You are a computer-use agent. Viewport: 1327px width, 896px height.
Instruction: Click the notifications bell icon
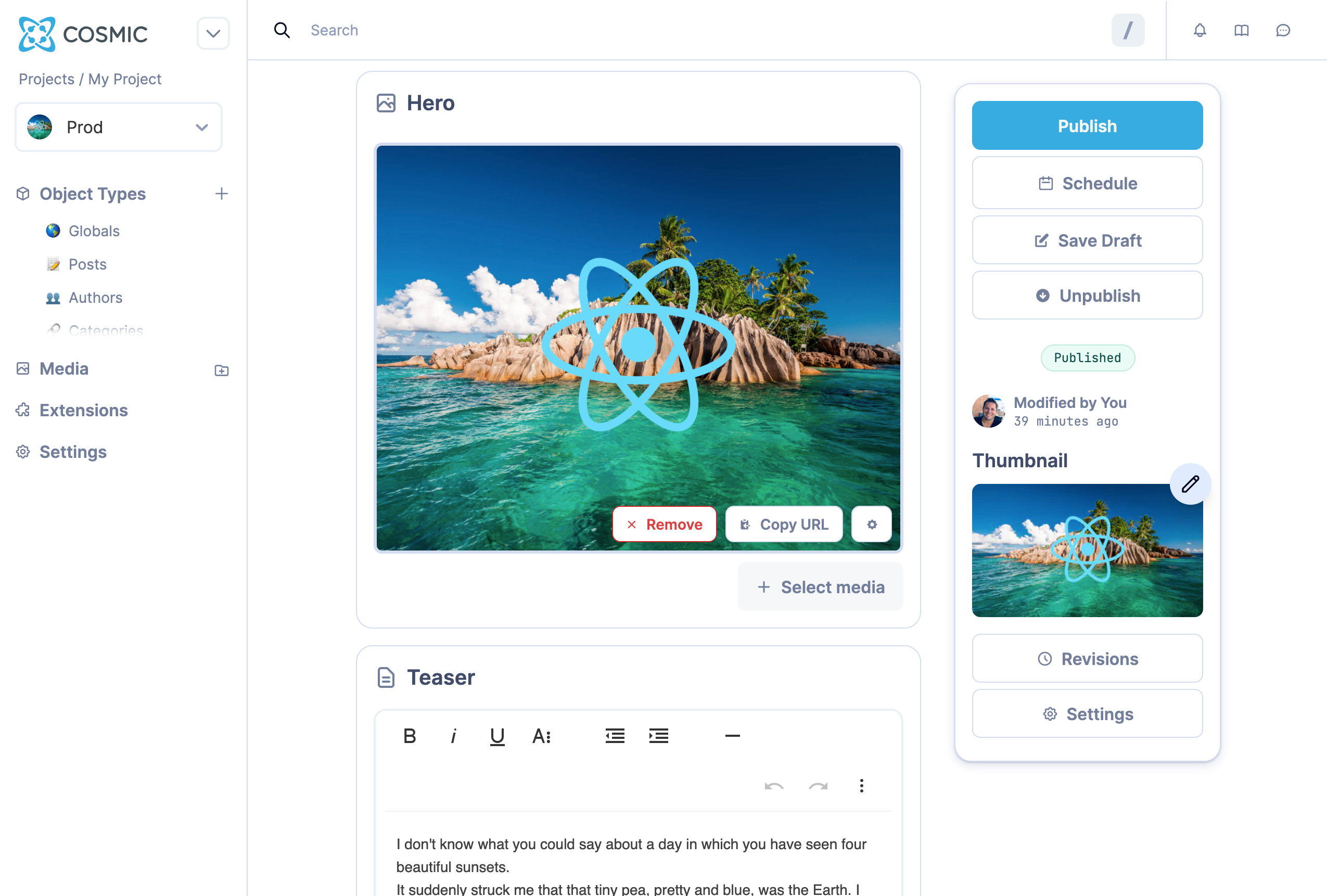(1200, 30)
